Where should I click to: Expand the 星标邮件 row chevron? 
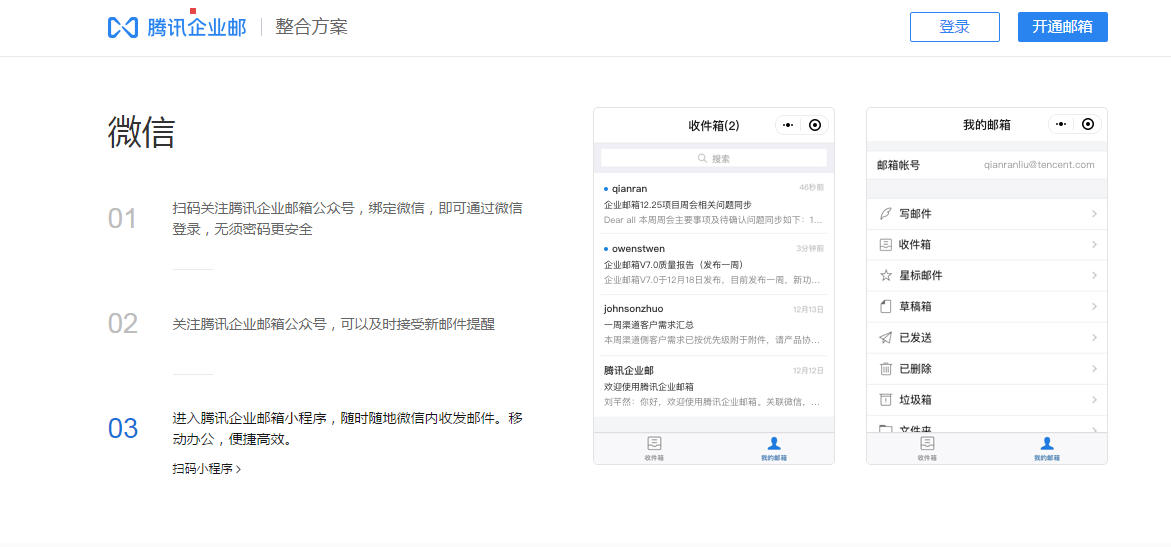[1094, 275]
